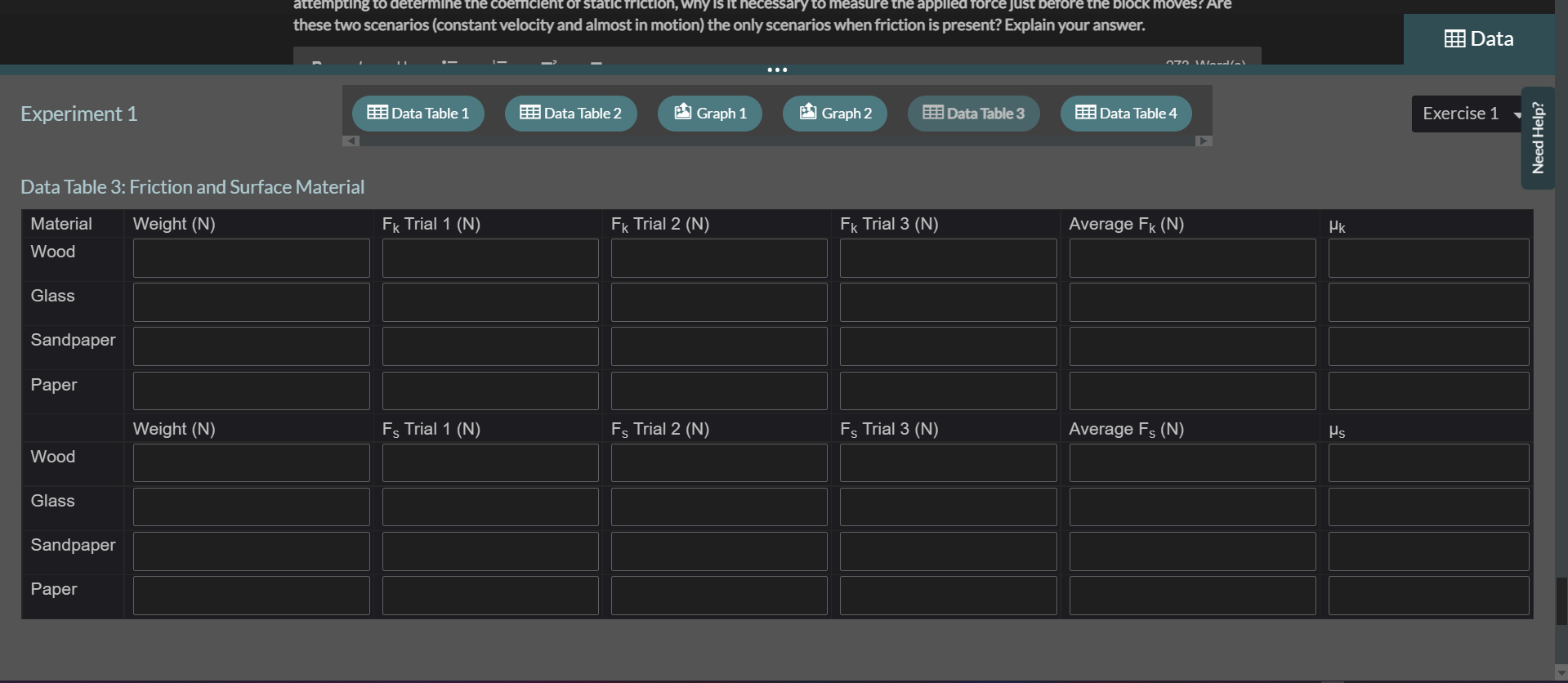The height and width of the screenshot is (683, 1568).
Task: Click Sandpaper kinetic Weight input field
Action: 252,346
